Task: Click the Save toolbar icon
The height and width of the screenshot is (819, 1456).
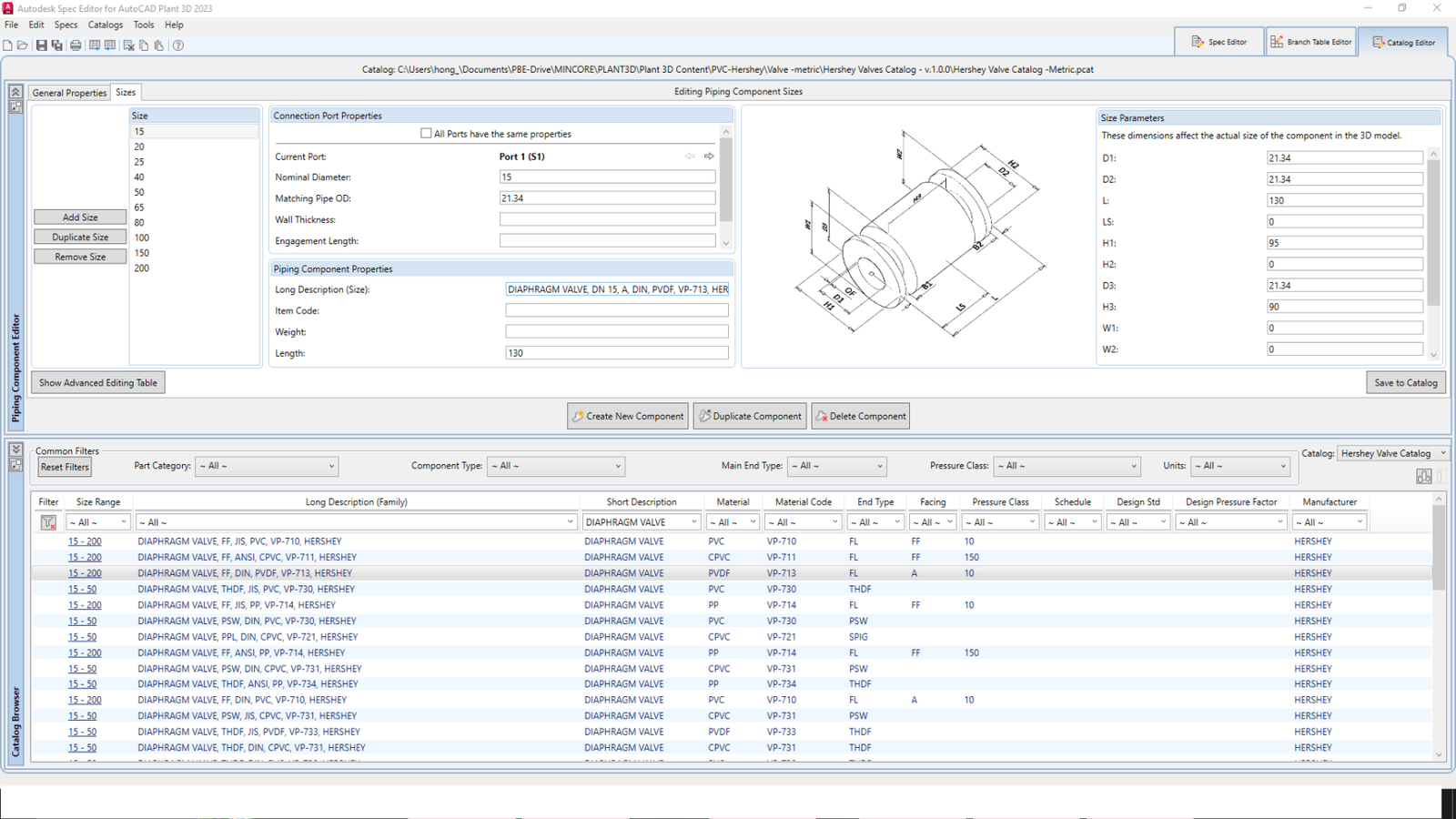Action: [x=41, y=45]
